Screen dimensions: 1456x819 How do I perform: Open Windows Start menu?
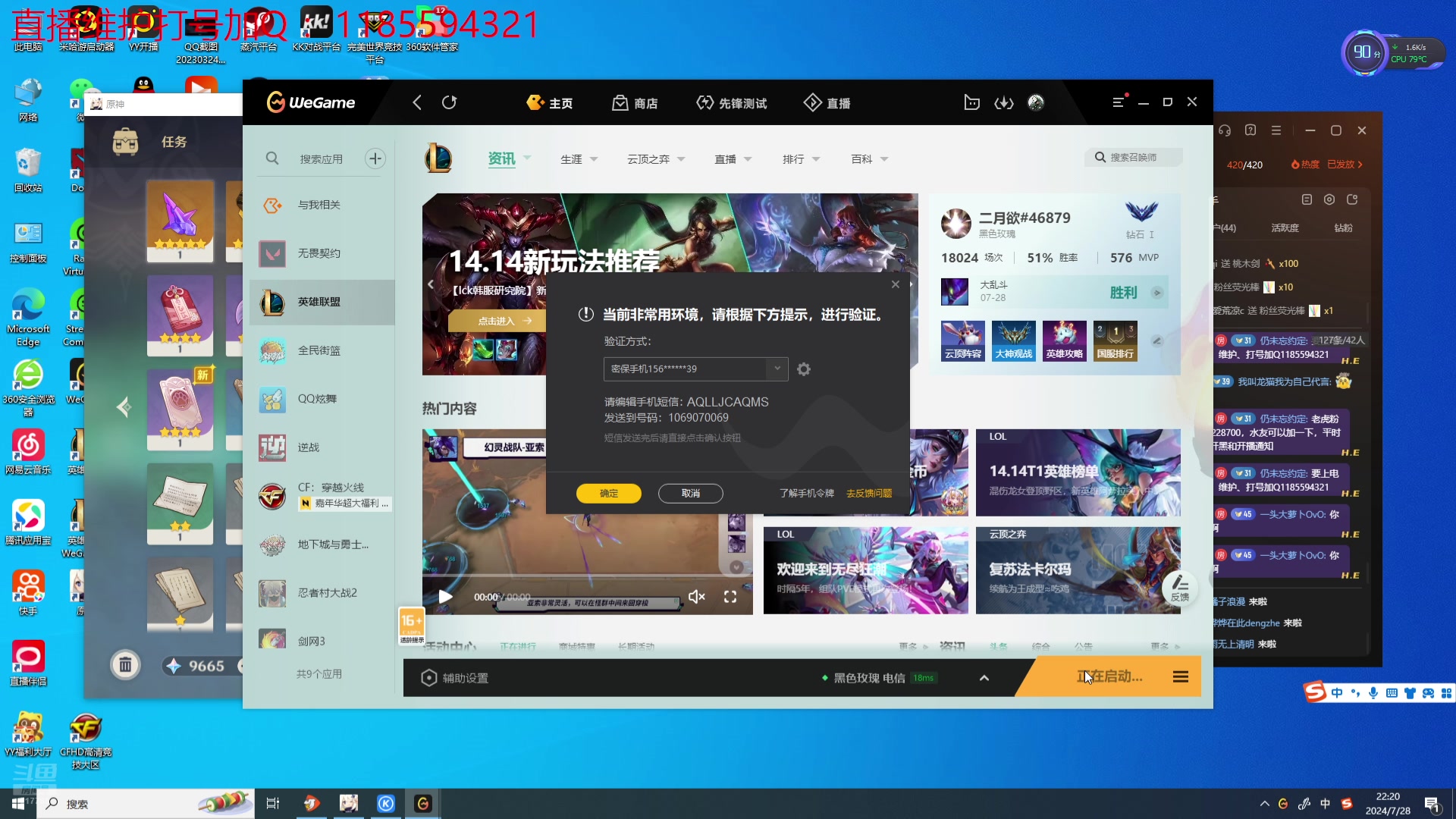[18, 804]
